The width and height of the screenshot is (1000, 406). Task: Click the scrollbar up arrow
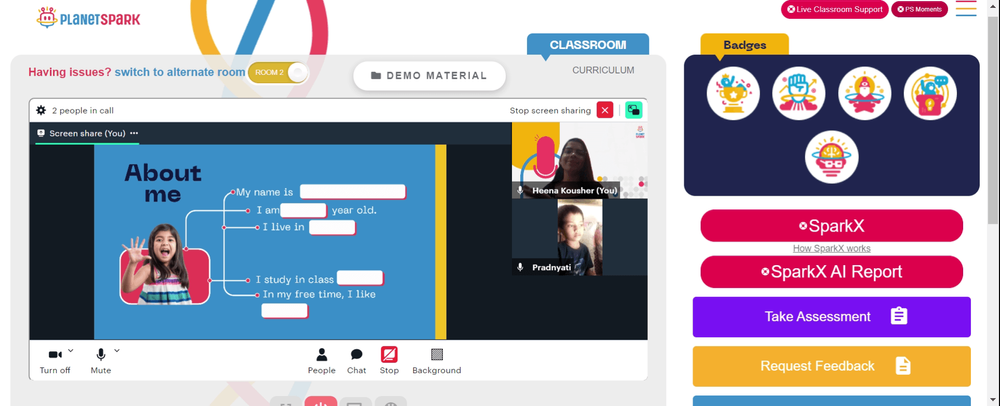(x=994, y=4)
